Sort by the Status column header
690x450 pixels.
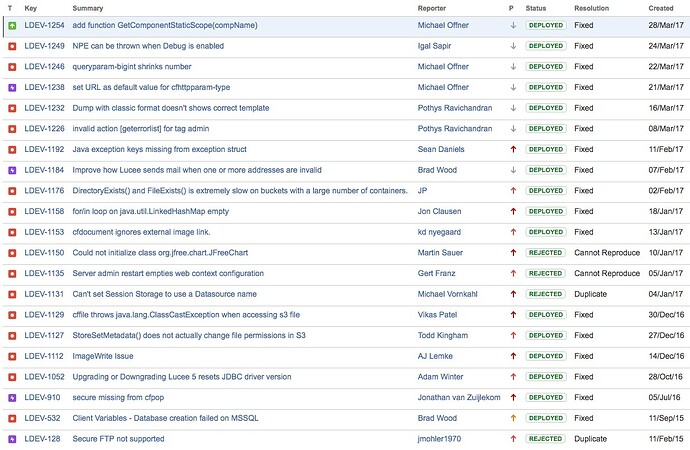pyautogui.click(x=536, y=8)
